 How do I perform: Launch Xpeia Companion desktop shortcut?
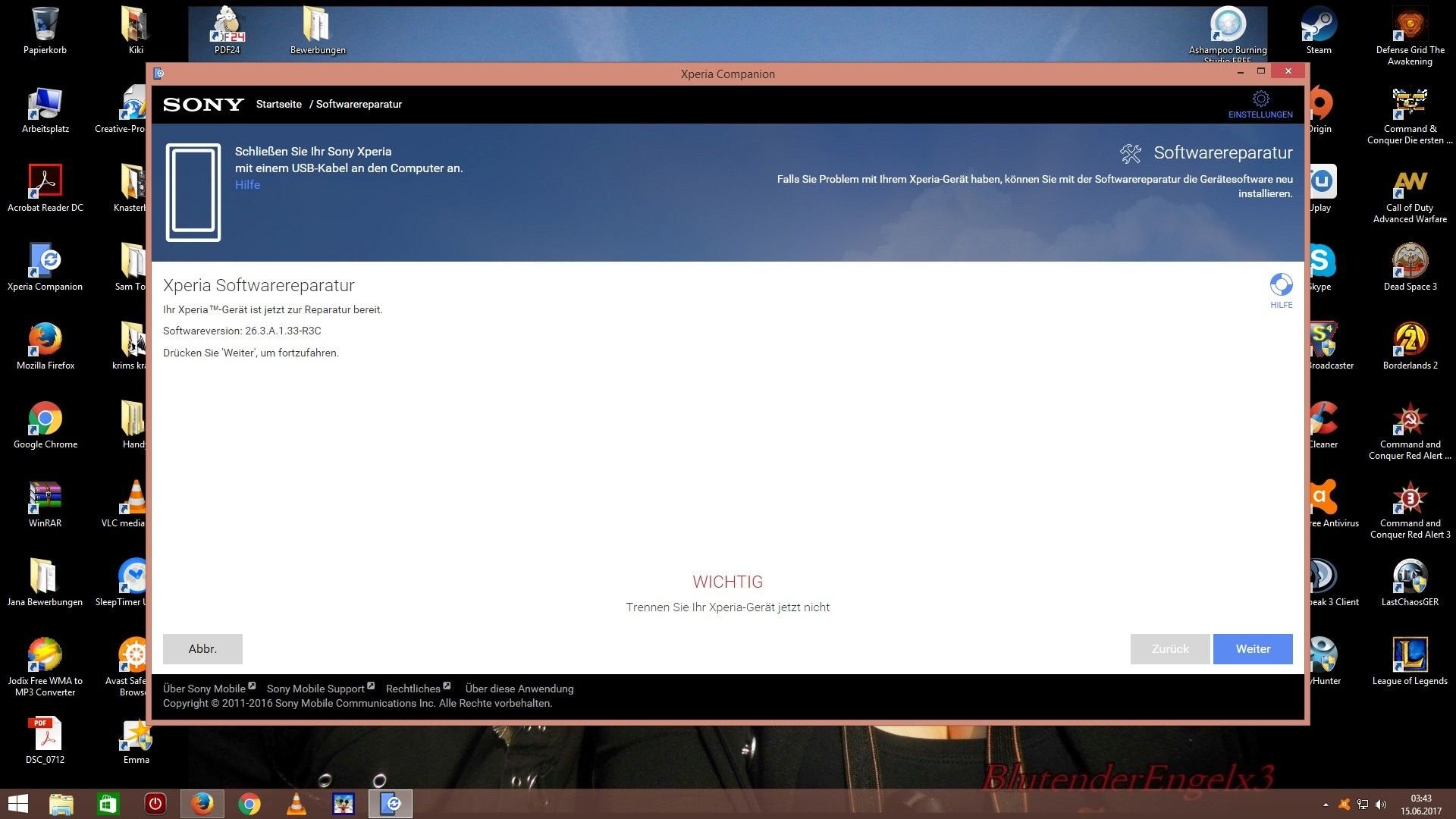pos(45,267)
